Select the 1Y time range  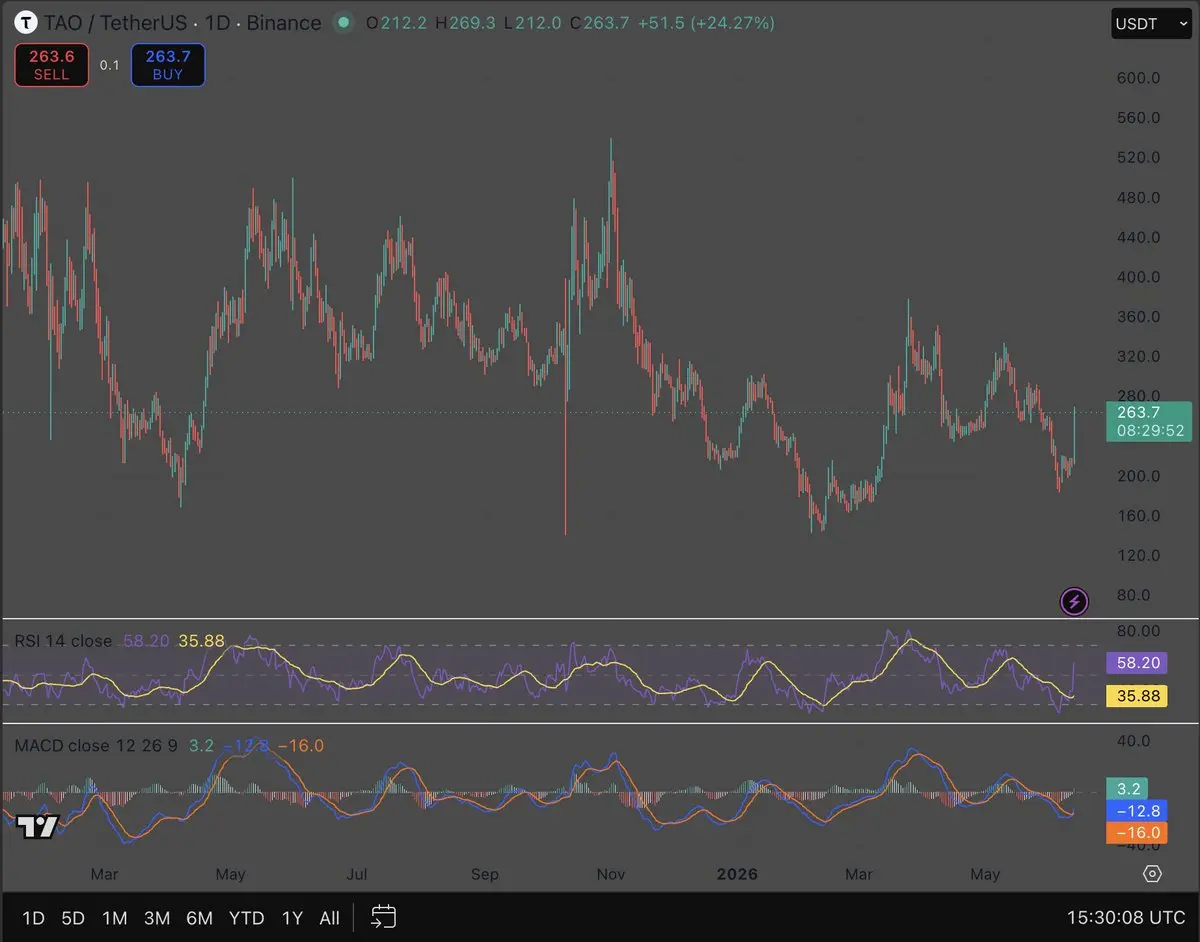click(292, 917)
